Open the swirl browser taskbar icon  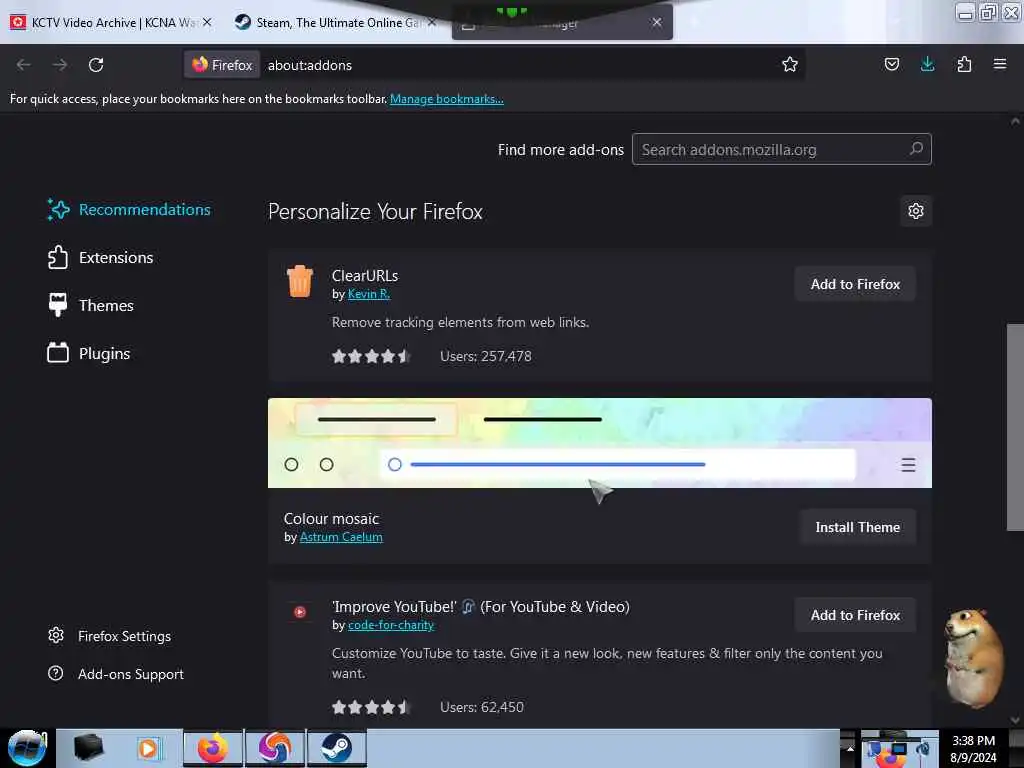[x=274, y=748]
